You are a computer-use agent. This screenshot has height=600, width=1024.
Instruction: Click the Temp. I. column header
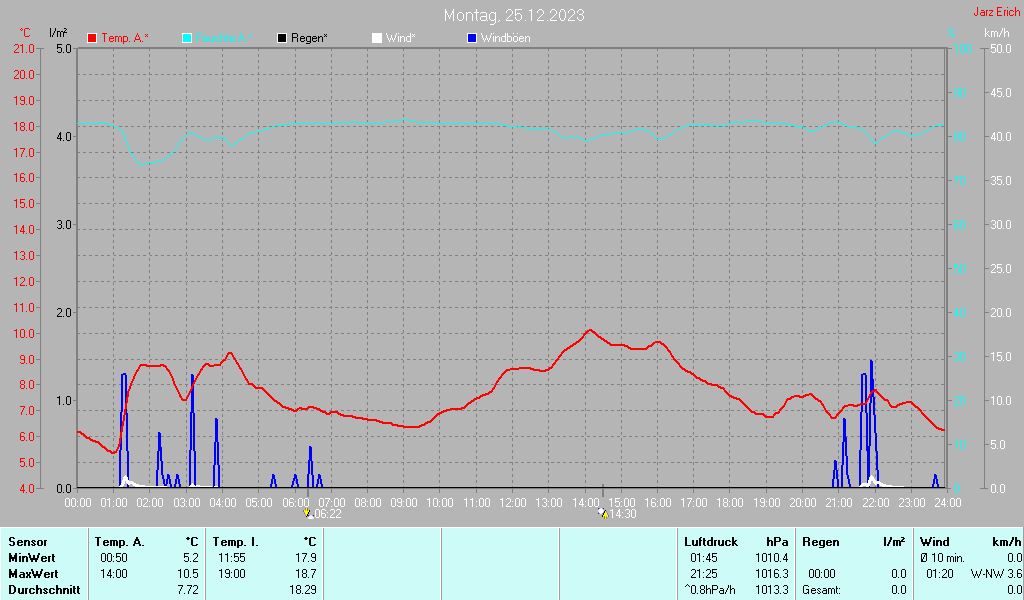point(235,541)
